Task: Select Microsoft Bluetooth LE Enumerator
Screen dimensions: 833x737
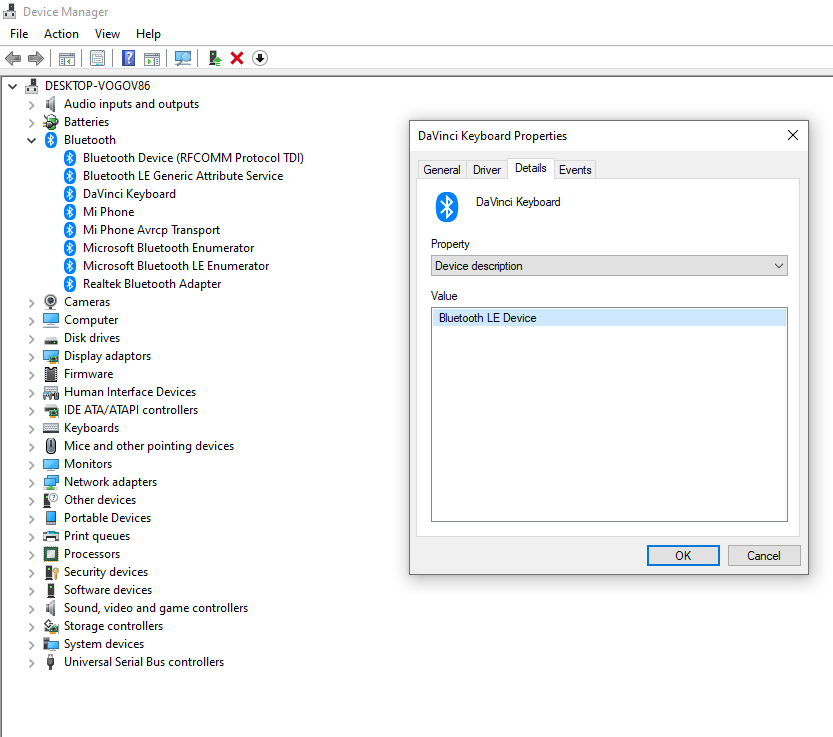Action: coord(176,266)
